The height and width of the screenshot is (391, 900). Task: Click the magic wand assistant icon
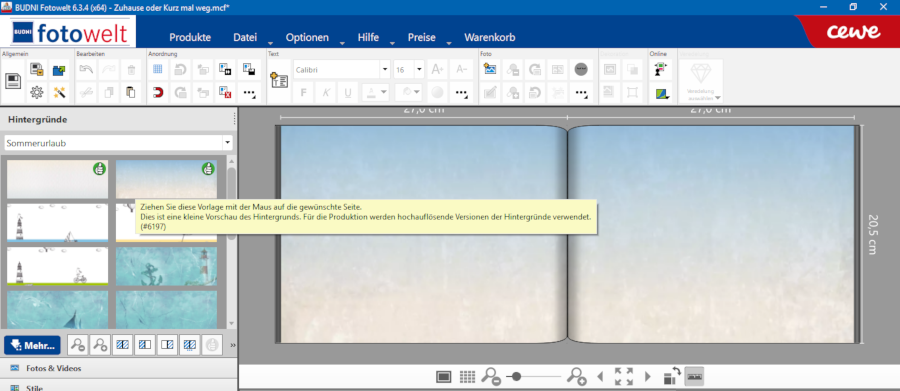(59, 92)
